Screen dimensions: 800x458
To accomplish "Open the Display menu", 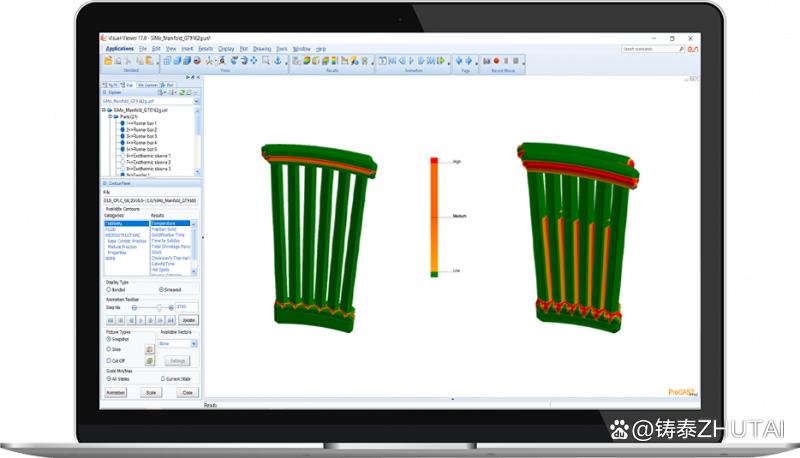I will (226, 49).
